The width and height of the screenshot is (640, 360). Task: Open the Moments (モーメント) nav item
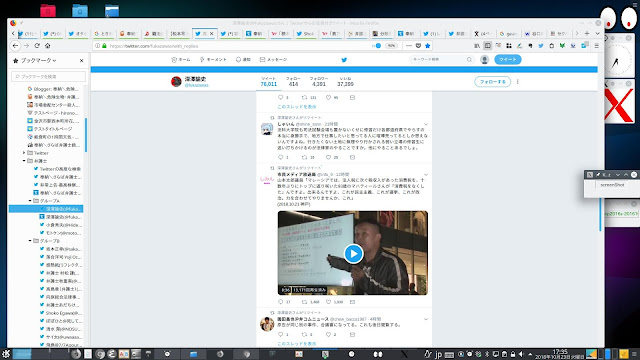213,60
